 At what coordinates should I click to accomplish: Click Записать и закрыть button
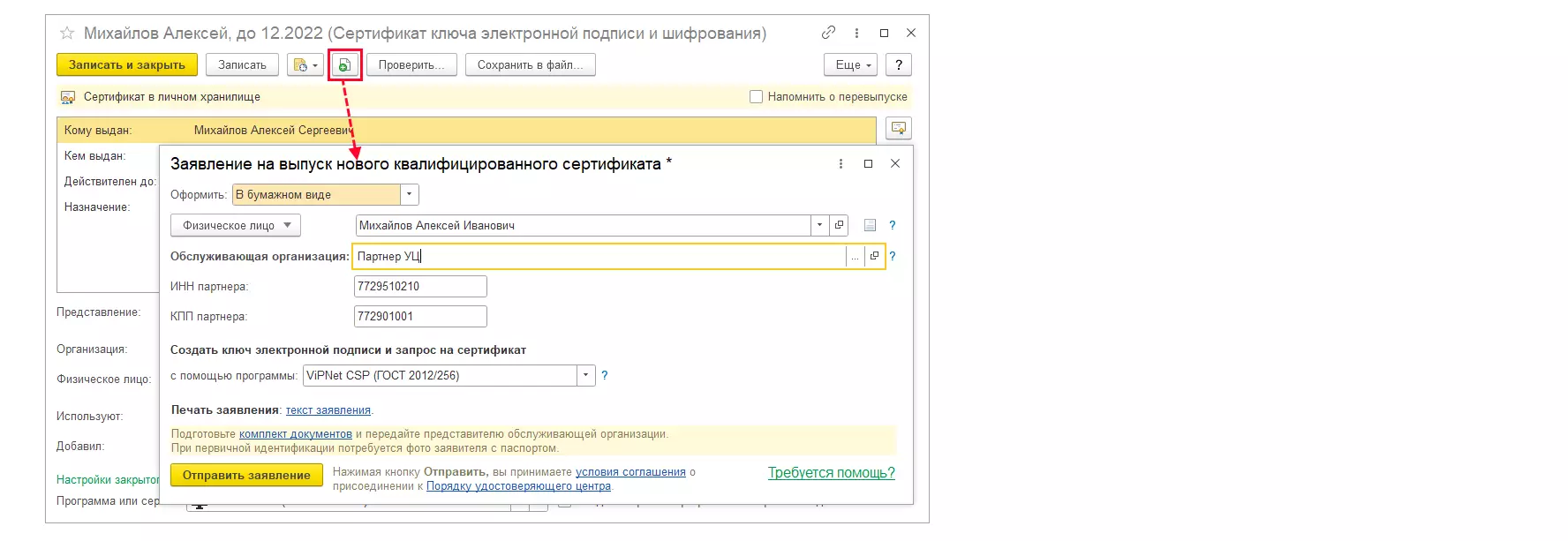(127, 65)
